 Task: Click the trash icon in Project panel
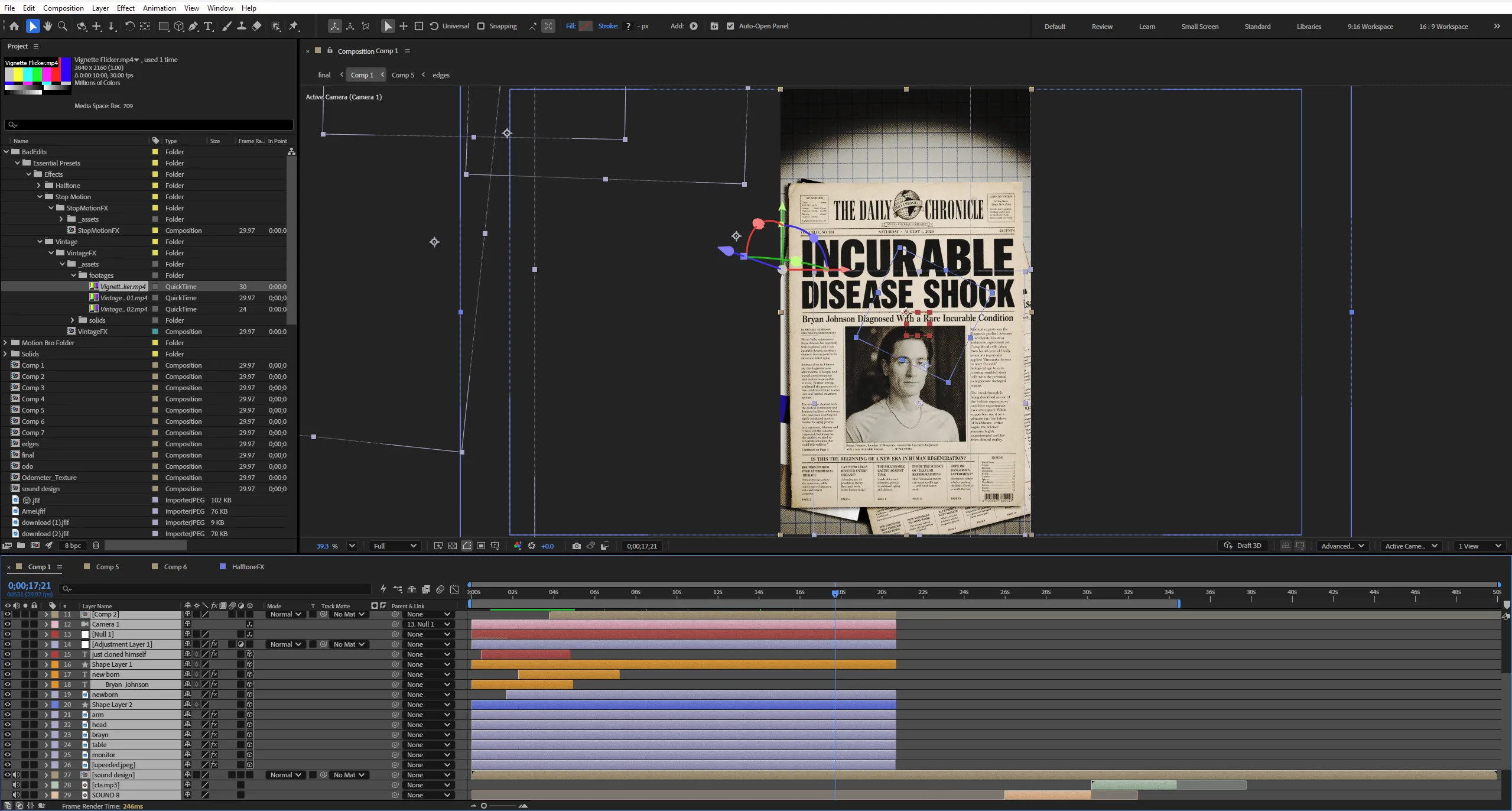96,546
